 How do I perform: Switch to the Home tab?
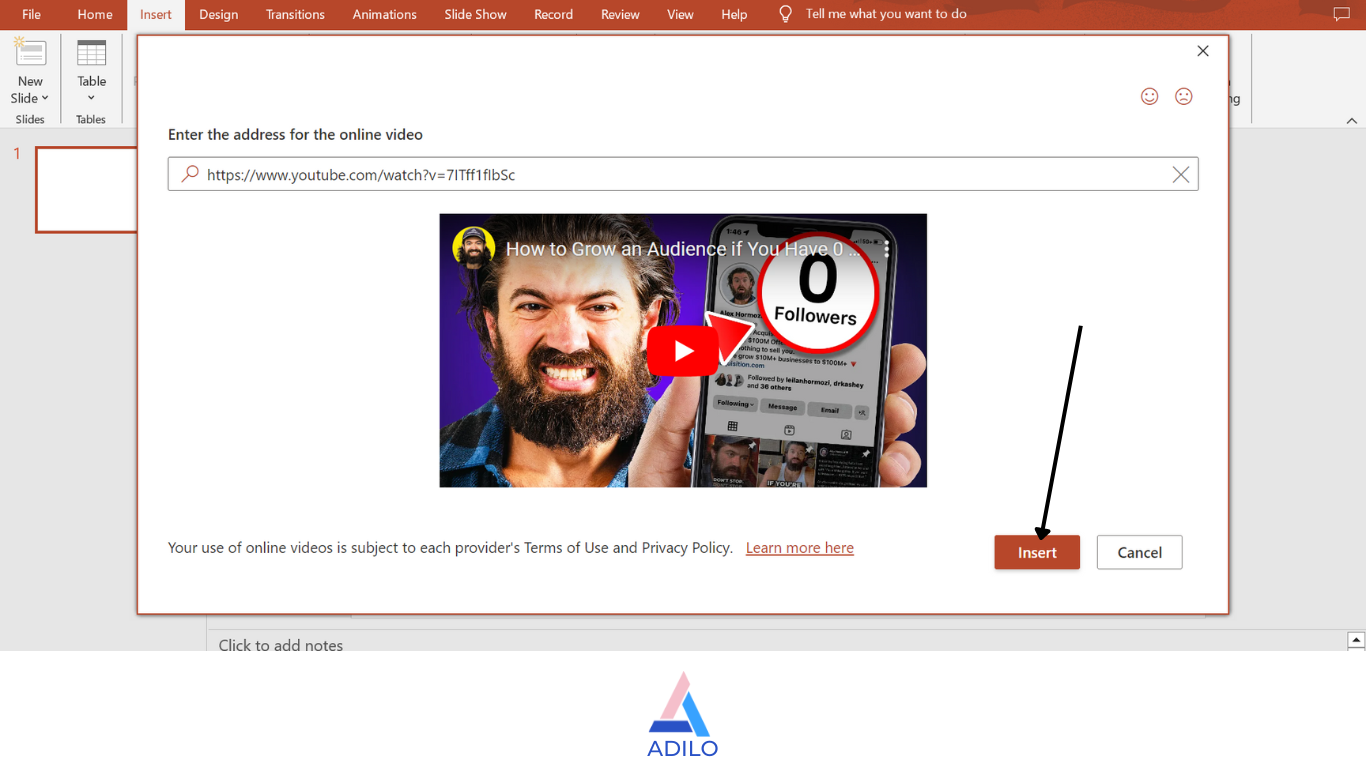pos(95,14)
